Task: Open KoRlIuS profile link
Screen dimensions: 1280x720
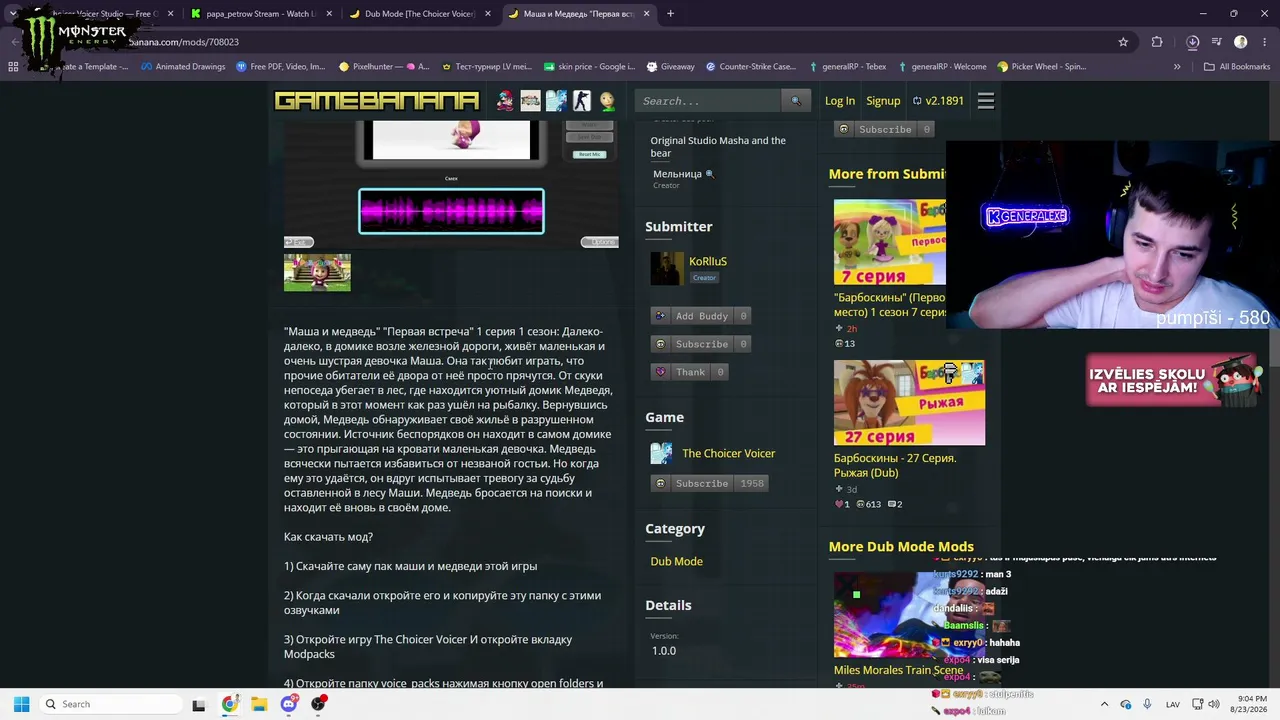Action: tap(708, 262)
